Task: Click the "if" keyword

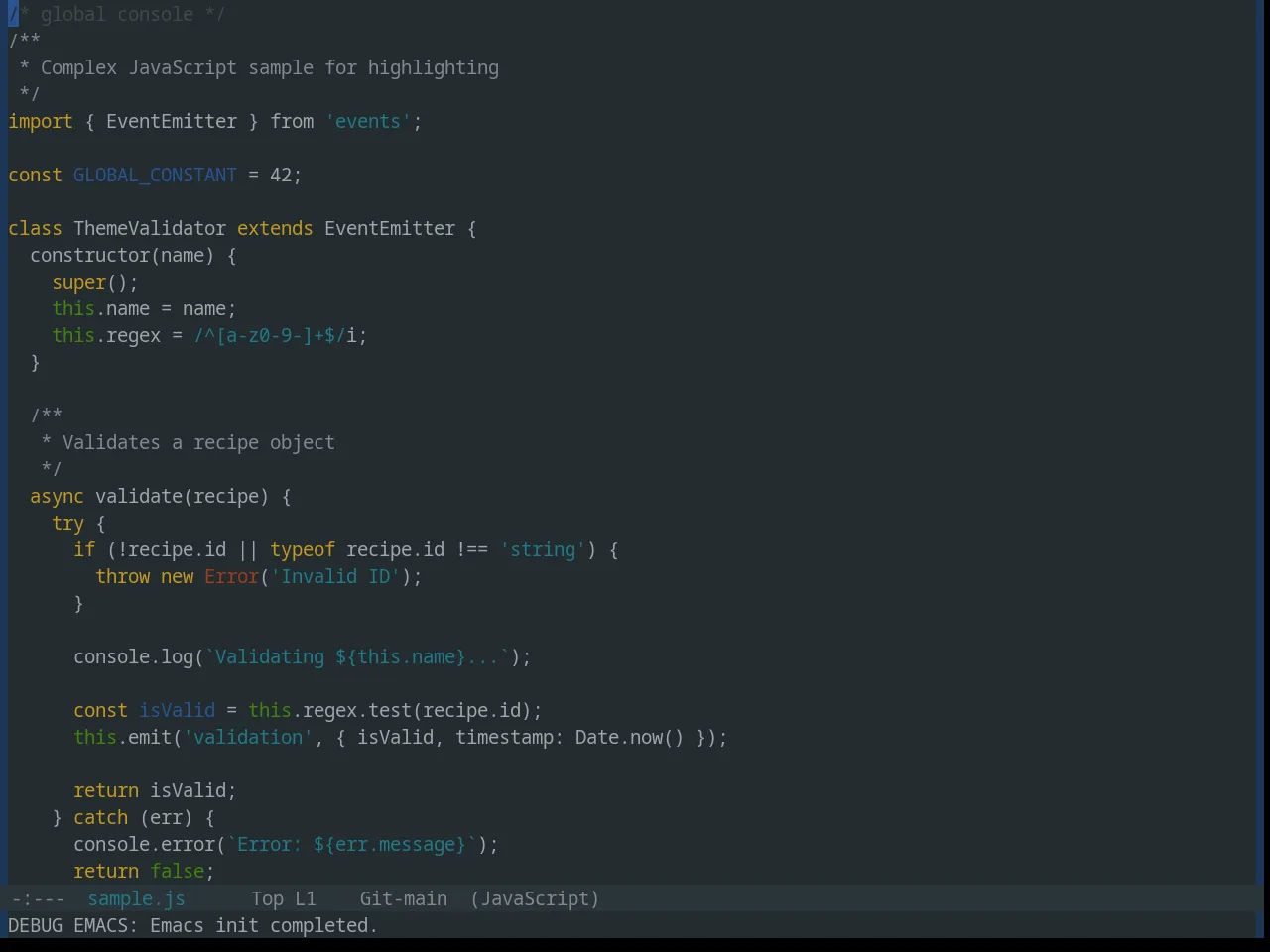Action: 84,549
